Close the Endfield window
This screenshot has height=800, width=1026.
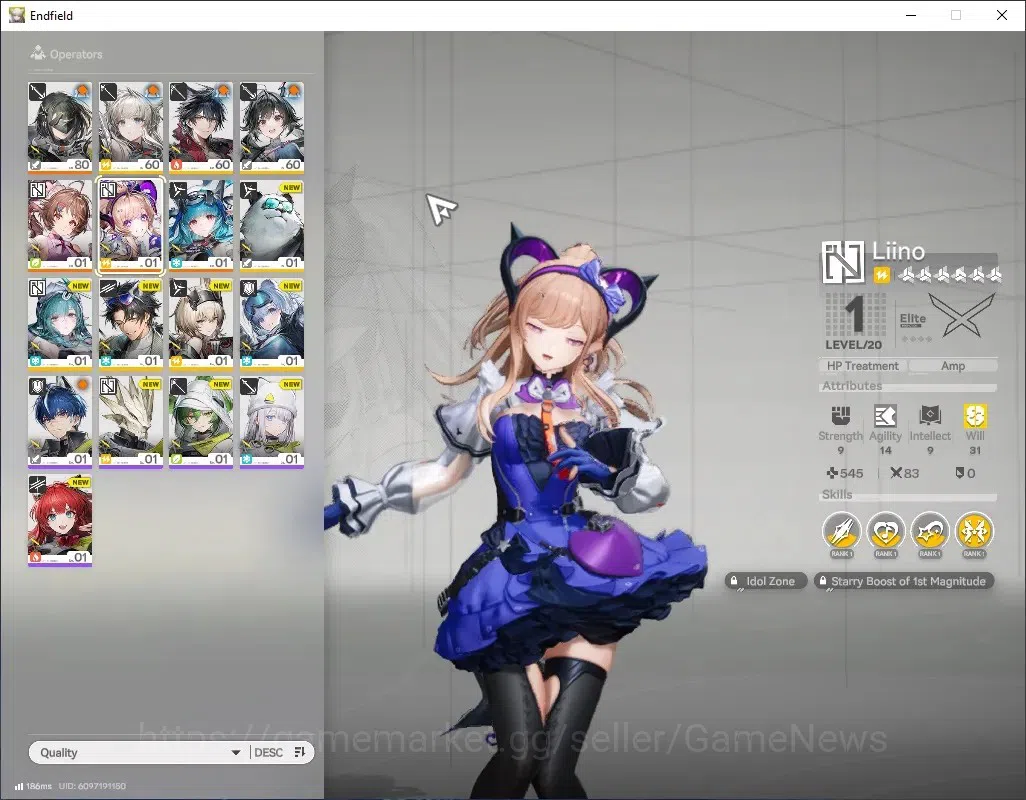pos(1002,15)
